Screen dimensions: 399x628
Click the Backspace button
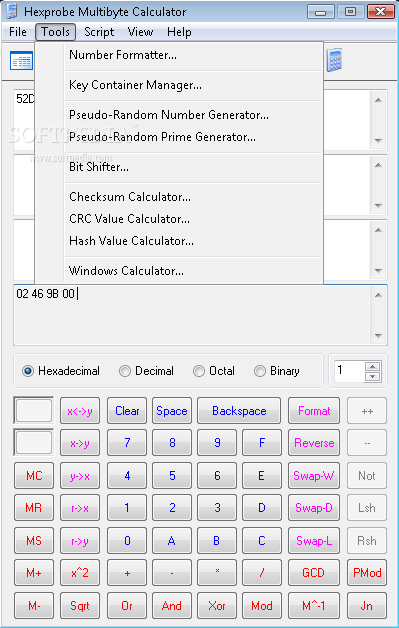click(x=239, y=411)
